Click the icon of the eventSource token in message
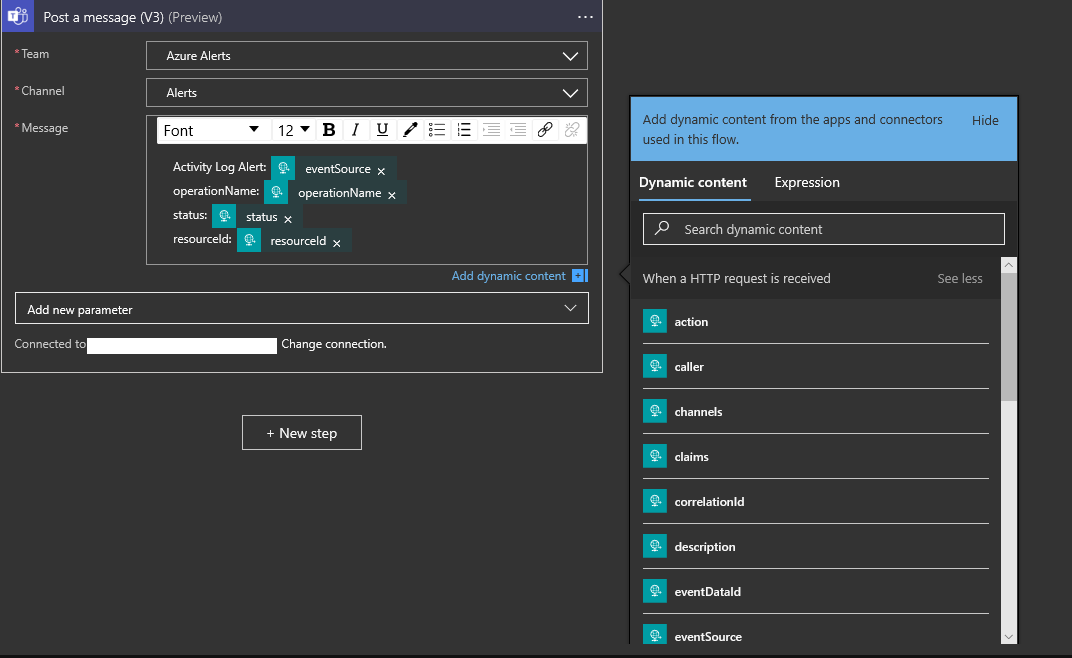1072x658 pixels. click(x=283, y=168)
